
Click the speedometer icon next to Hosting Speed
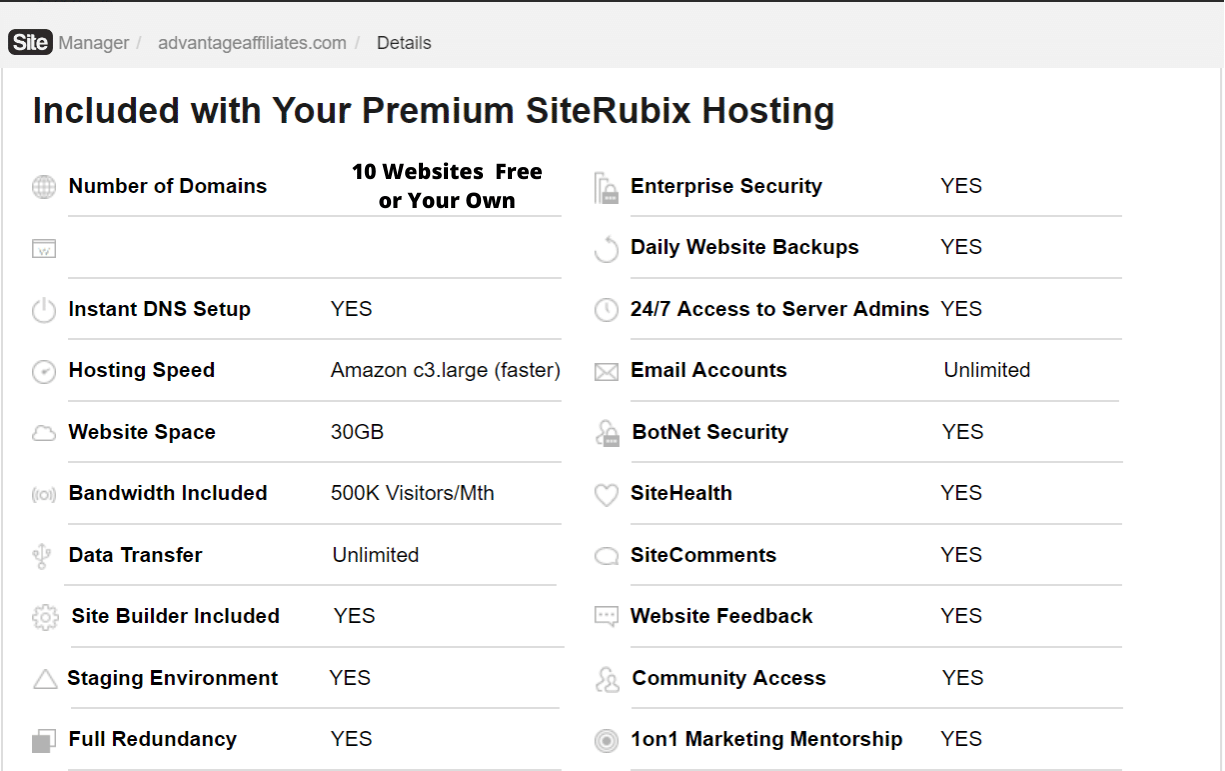tap(44, 372)
